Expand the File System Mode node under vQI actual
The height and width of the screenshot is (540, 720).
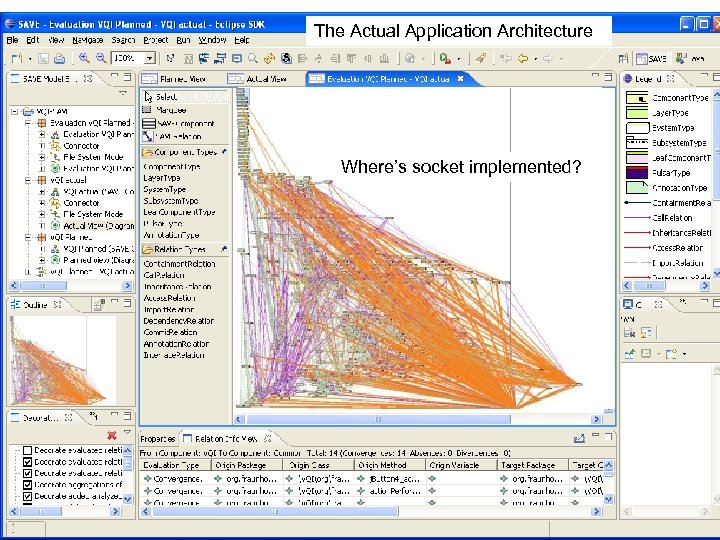[42, 214]
